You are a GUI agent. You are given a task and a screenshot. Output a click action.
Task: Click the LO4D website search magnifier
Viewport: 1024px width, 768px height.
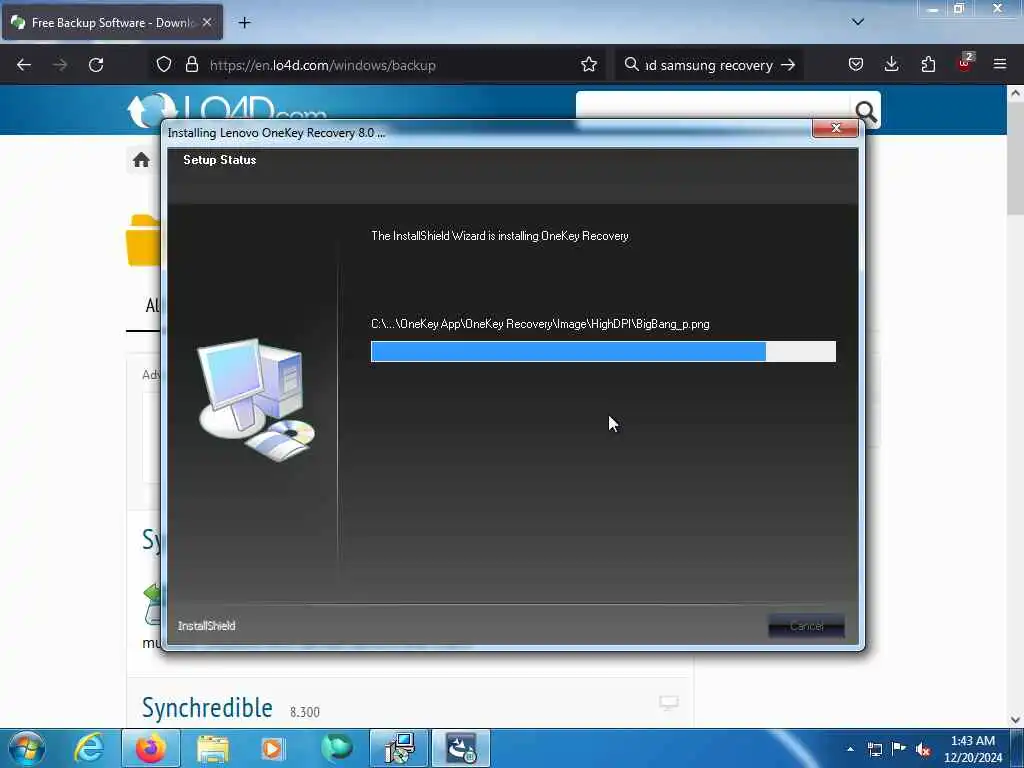(x=866, y=112)
